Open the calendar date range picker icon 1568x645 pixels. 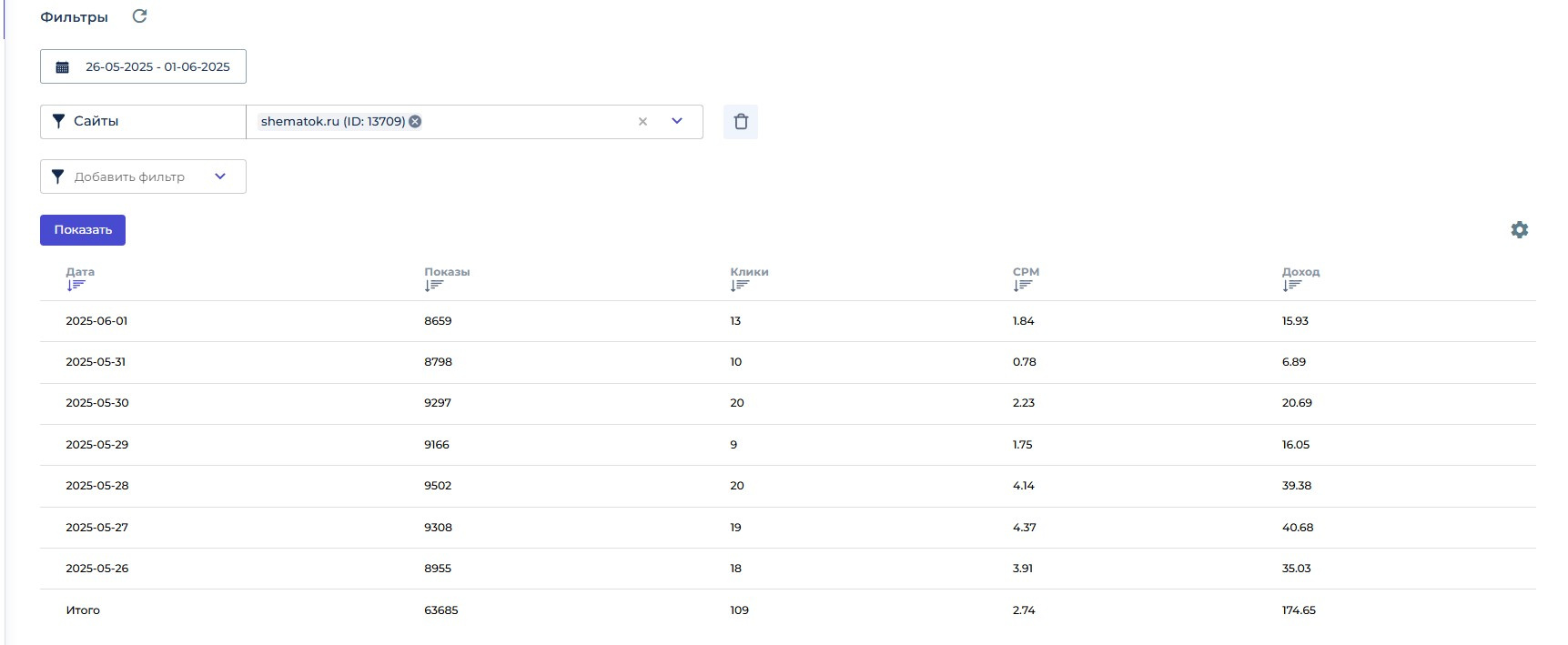pos(63,67)
